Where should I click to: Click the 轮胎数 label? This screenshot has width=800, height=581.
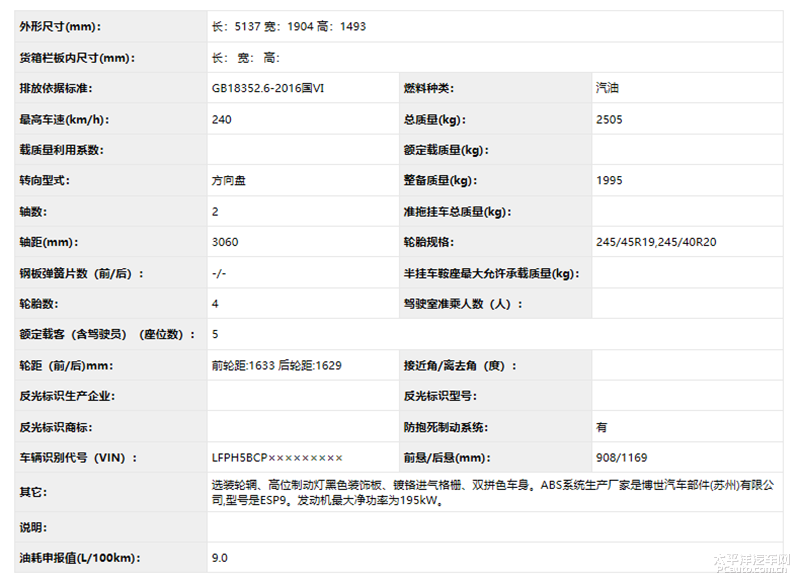[x=39, y=304]
